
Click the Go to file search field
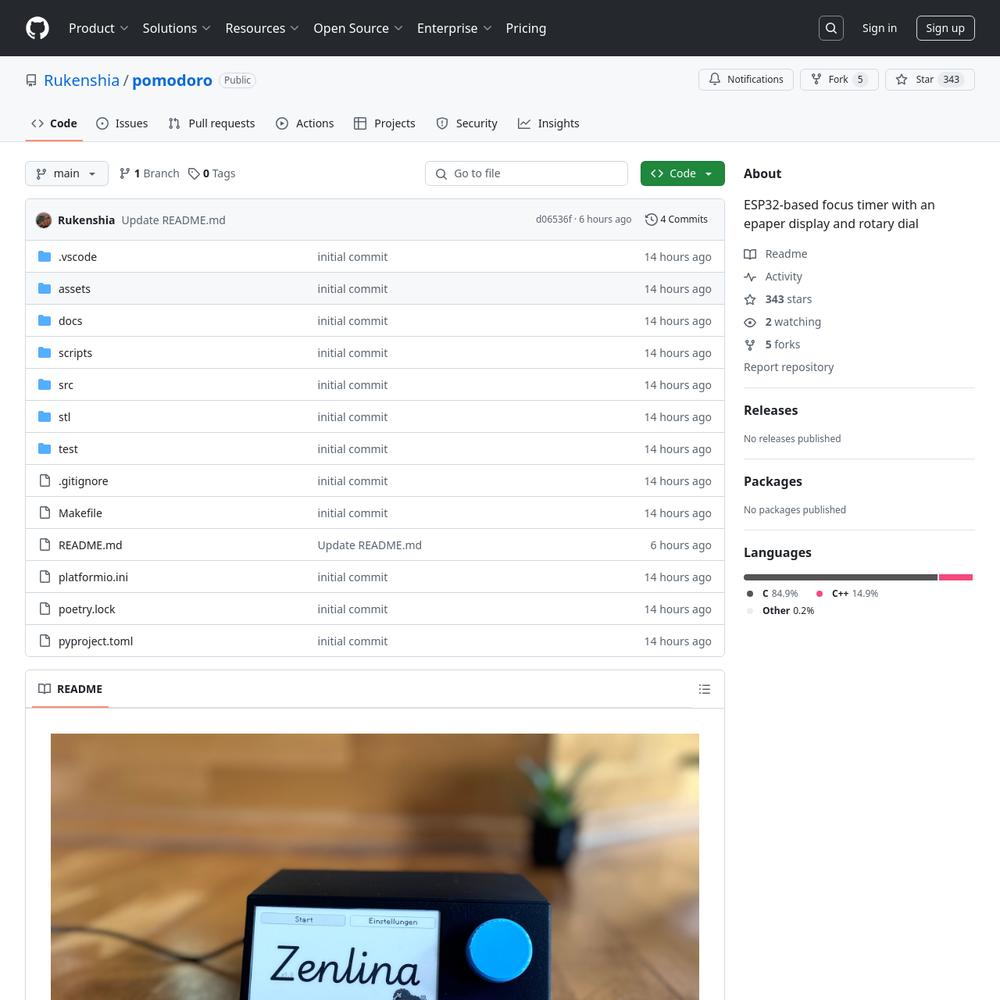pos(526,173)
